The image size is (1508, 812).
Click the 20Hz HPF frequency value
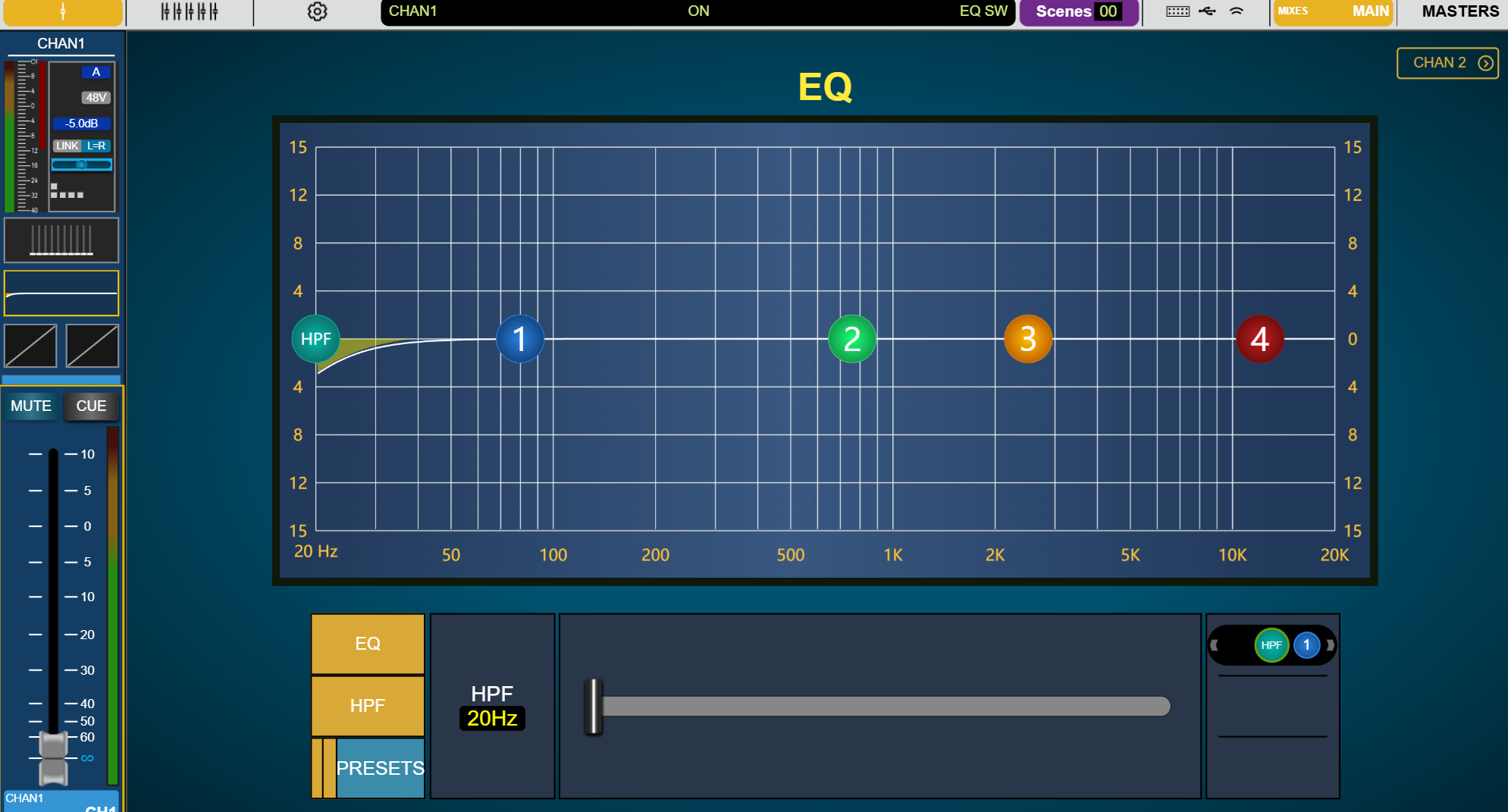click(x=492, y=718)
